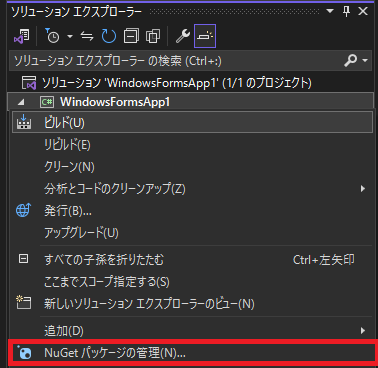
Task: Refresh the Solution Explorer
Action: click(x=109, y=36)
